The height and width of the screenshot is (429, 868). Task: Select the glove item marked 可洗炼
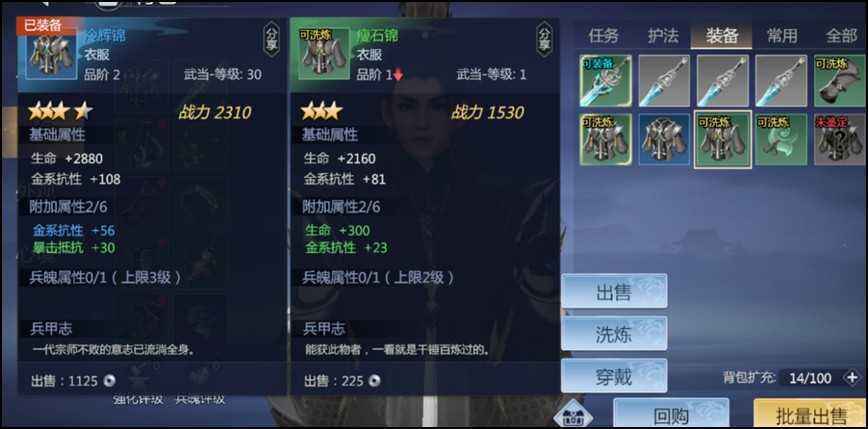coord(839,81)
